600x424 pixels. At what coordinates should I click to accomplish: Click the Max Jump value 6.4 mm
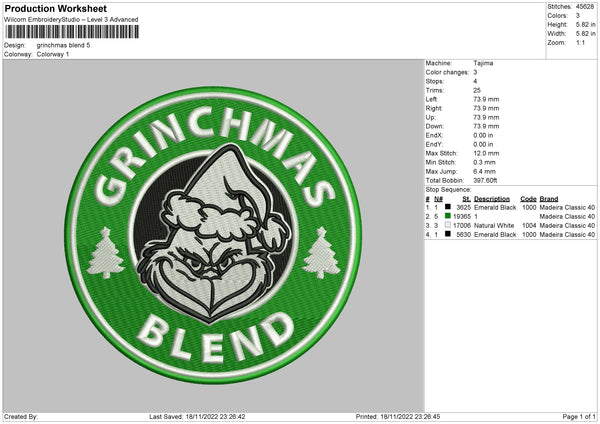[484, 171]
